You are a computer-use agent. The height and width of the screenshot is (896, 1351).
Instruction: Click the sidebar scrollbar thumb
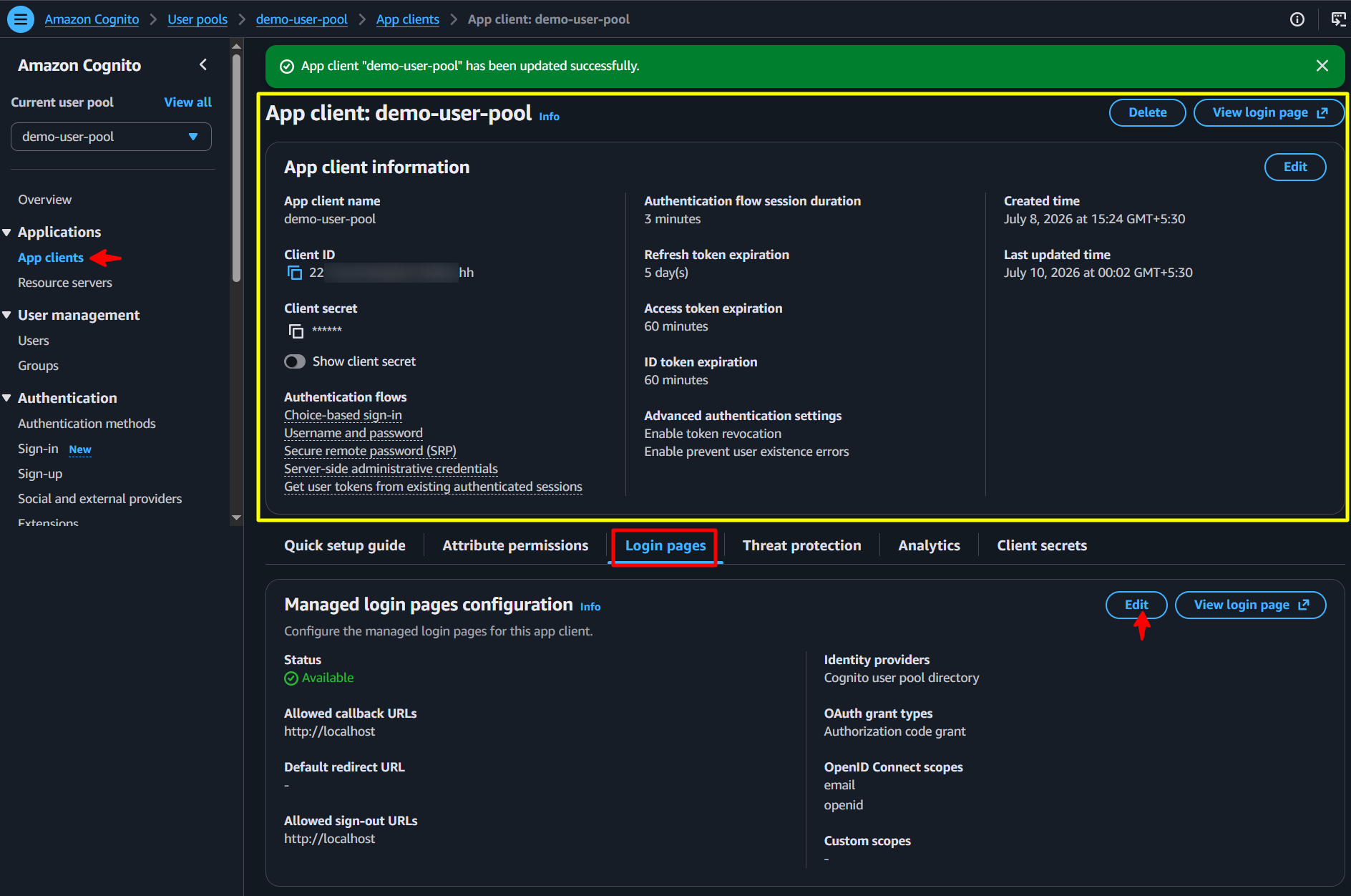[236, 168]
